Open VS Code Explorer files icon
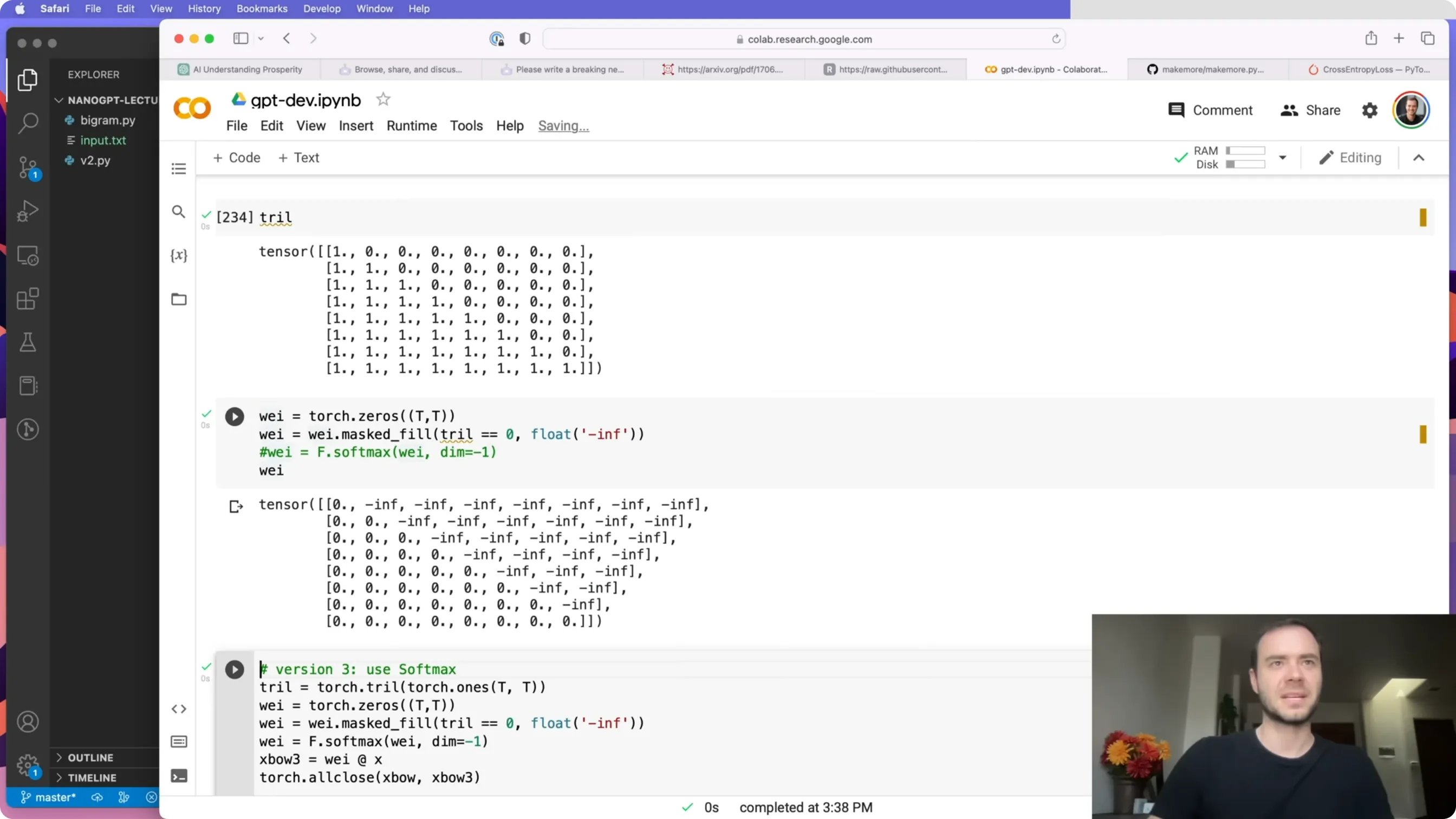Screen dimensions: 1456x819 (x=27, y=80)
